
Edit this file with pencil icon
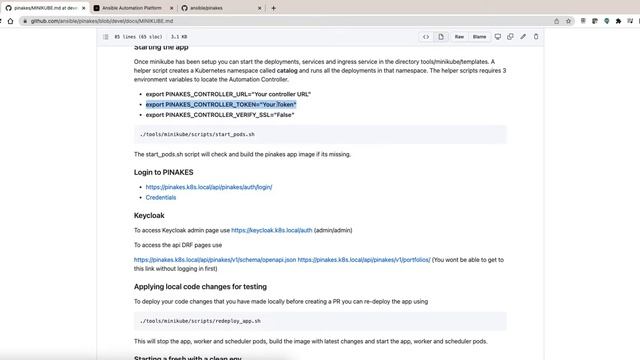(x=523, y=37)
